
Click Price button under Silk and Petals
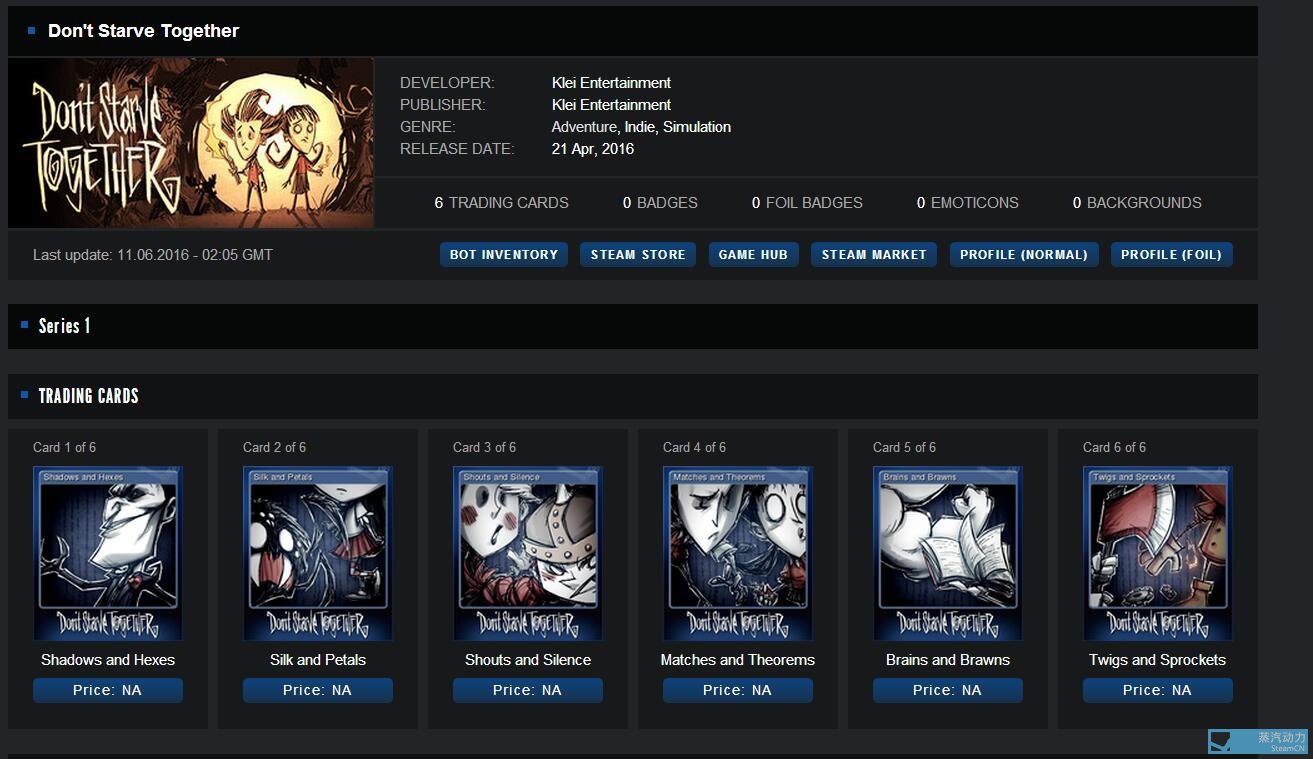[318, 690]
